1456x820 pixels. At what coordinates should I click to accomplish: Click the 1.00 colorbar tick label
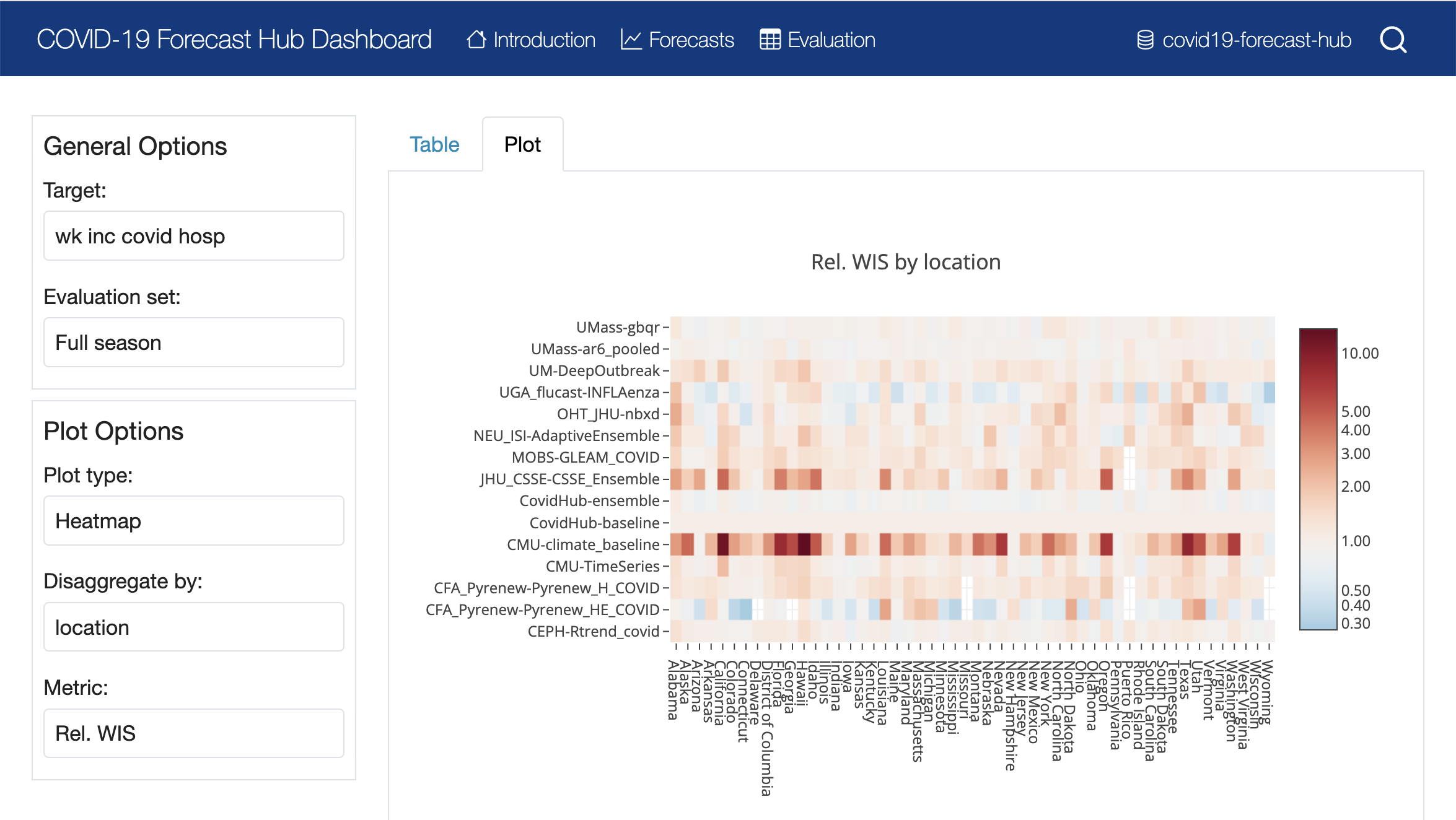pyautogui.click(x=1356, y=541)
